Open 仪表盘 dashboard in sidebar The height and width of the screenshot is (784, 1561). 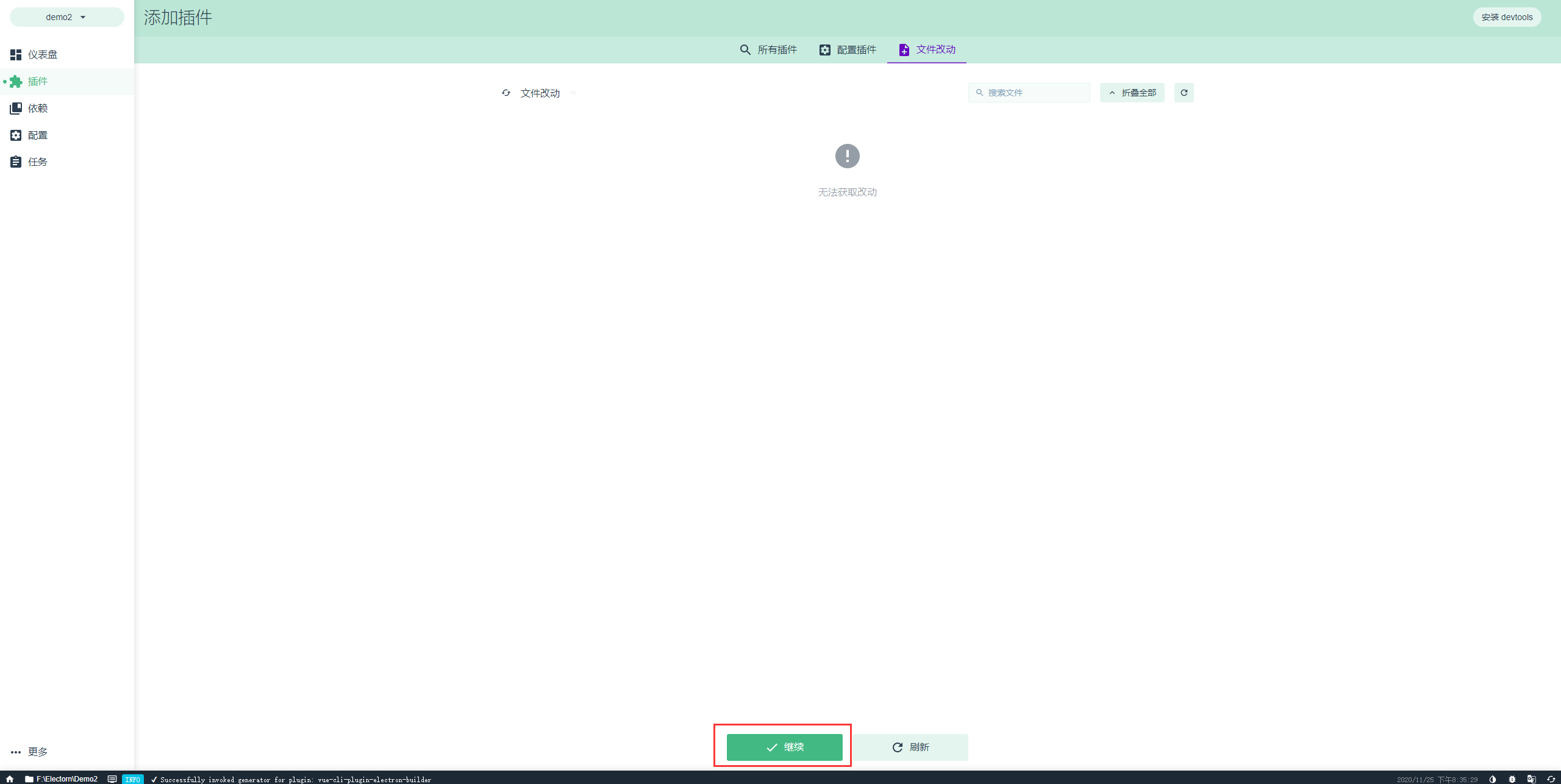pos(42,55)
